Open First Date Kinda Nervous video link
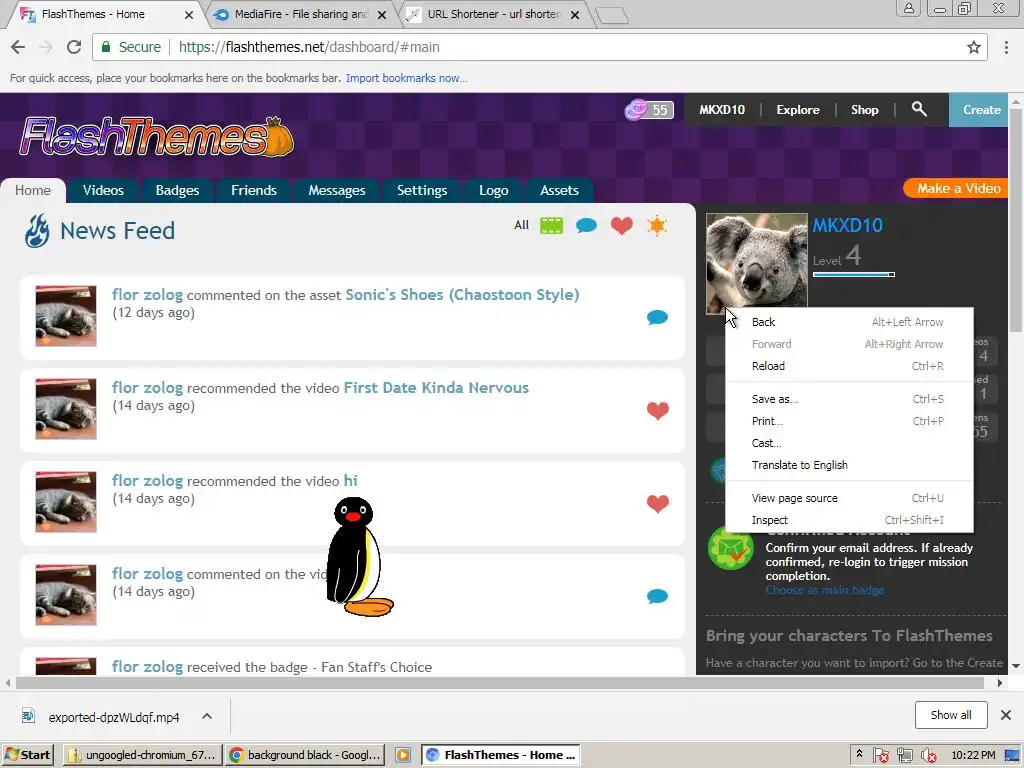This screenshot has height=768, width=1024. point(436,388)
